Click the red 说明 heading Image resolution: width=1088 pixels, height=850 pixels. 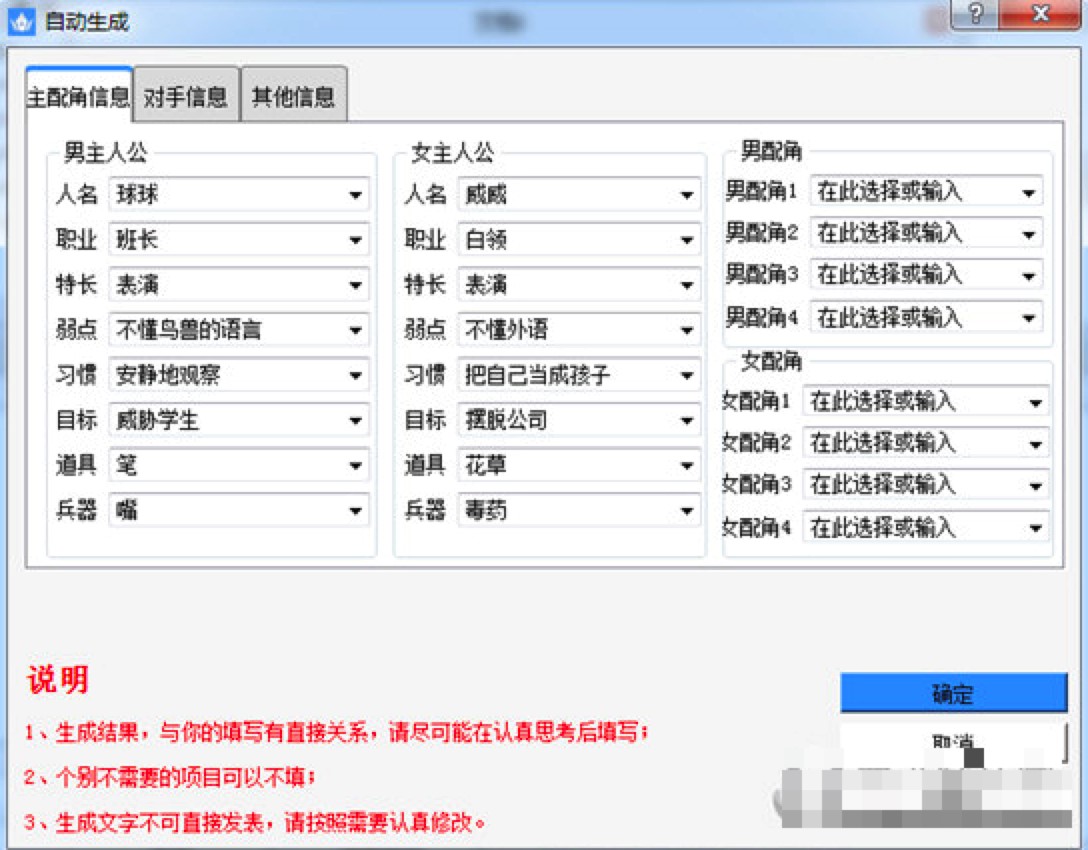point(58,679)
